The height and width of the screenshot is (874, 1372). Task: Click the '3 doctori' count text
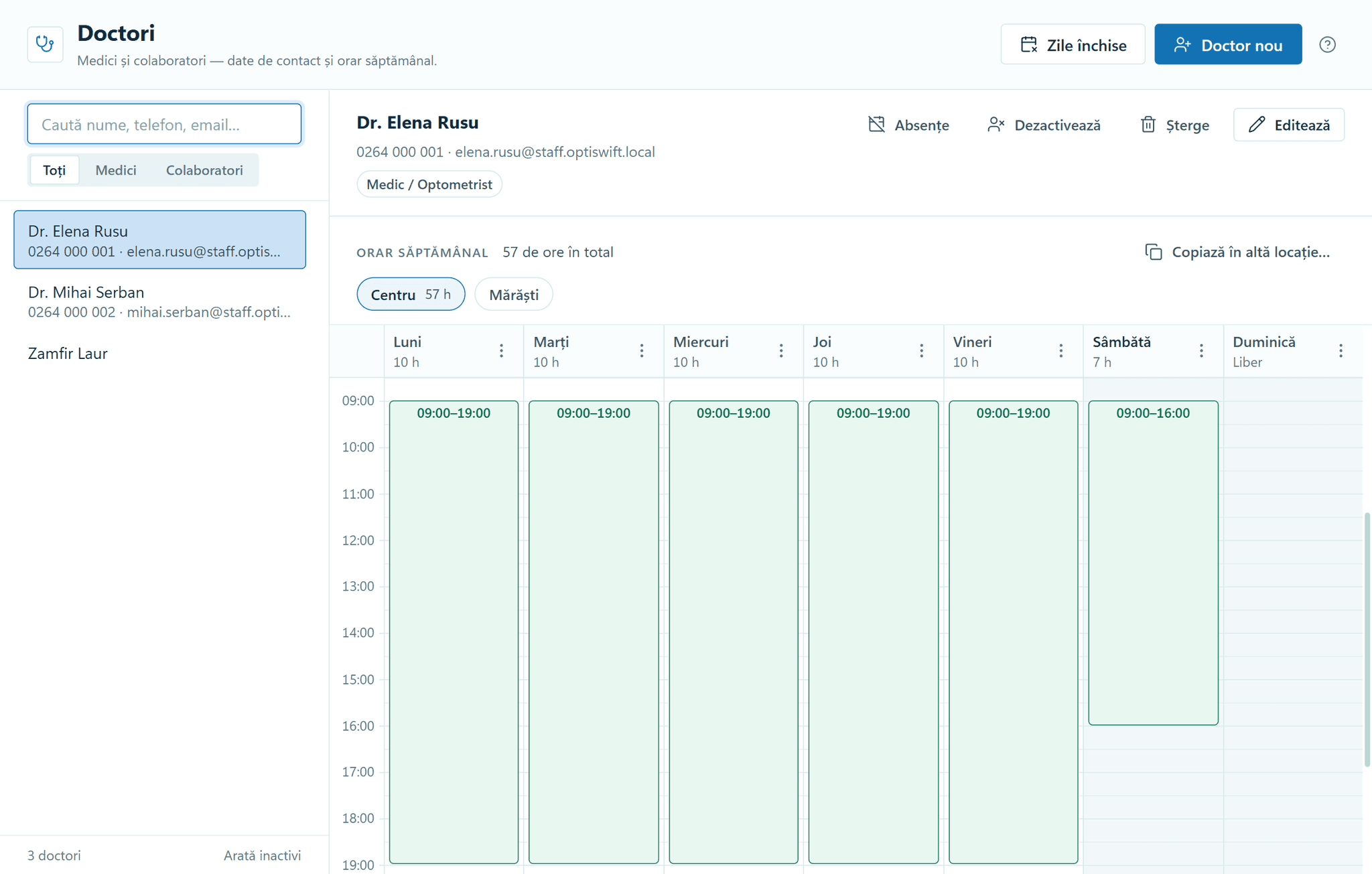[x=54, y=855]
